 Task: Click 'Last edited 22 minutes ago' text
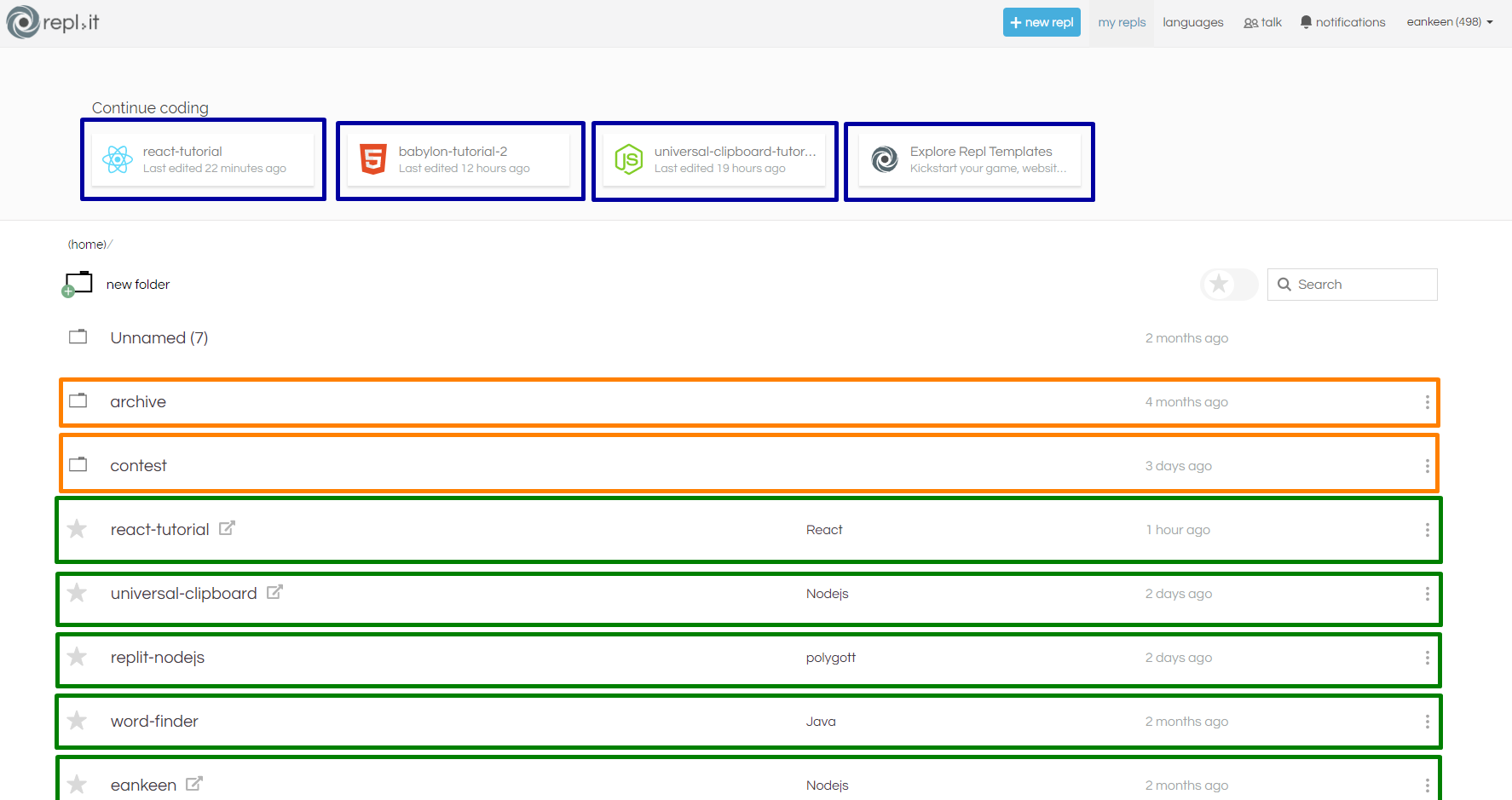point(215,169)
